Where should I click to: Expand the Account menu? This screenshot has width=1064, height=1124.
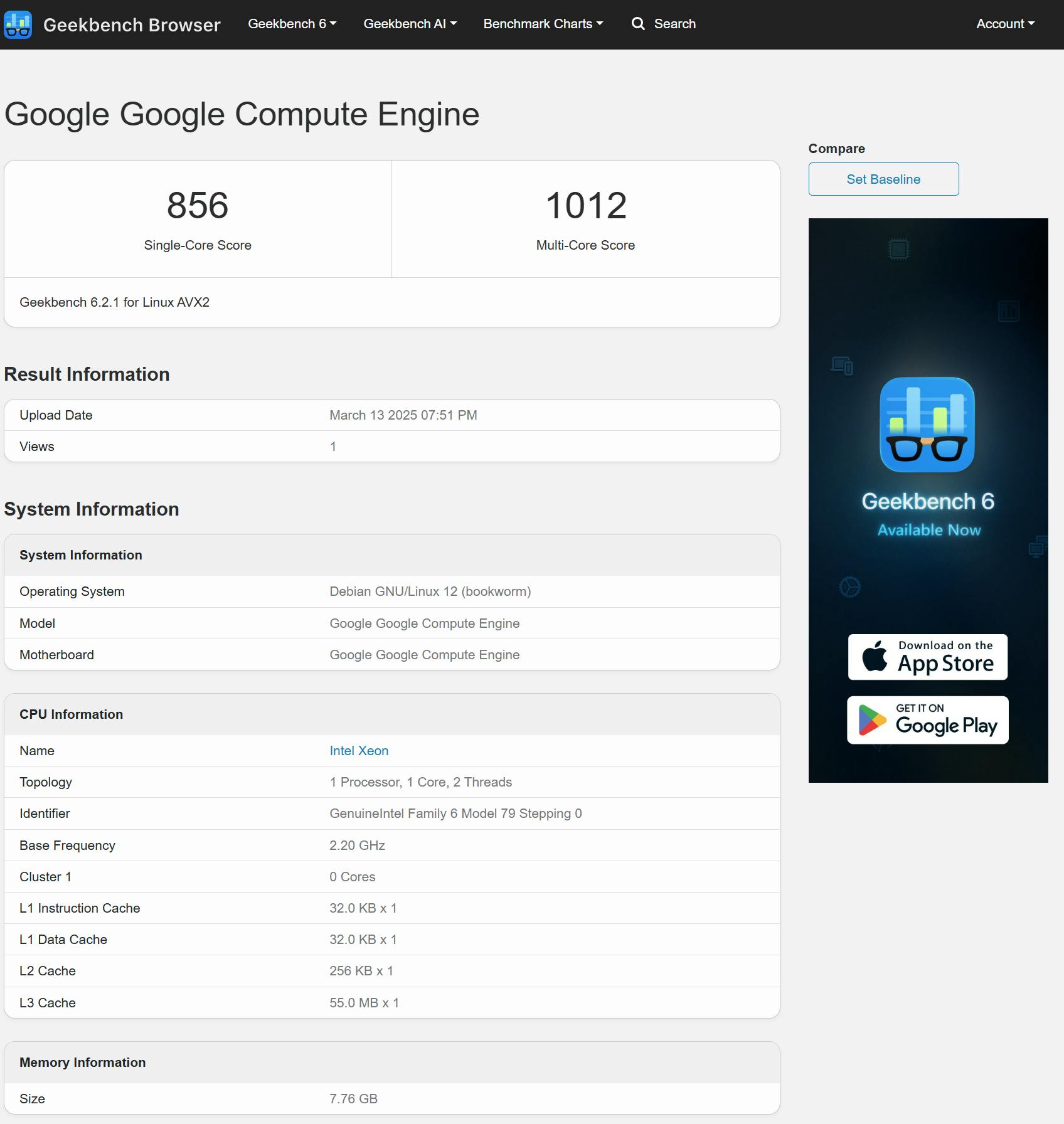(x=1004, y=23)
